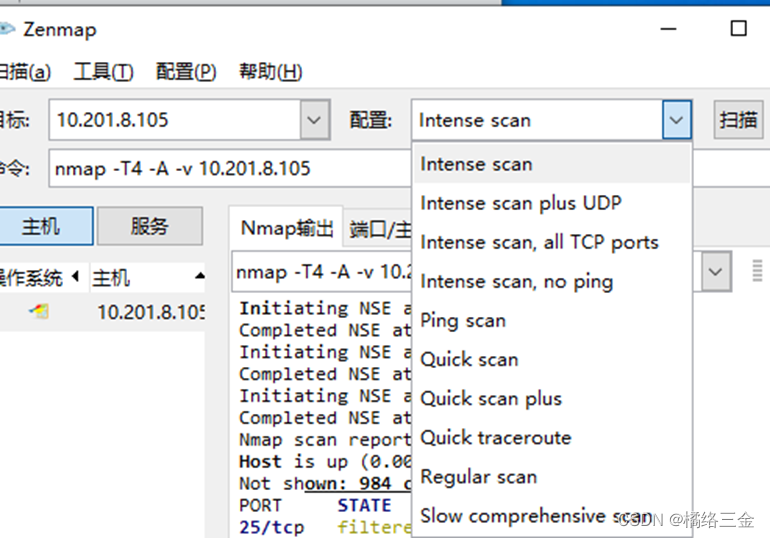Viewport: 770px width, 538px height.
Task: Click the 'Host is up' output line
Action: [325, 462]
